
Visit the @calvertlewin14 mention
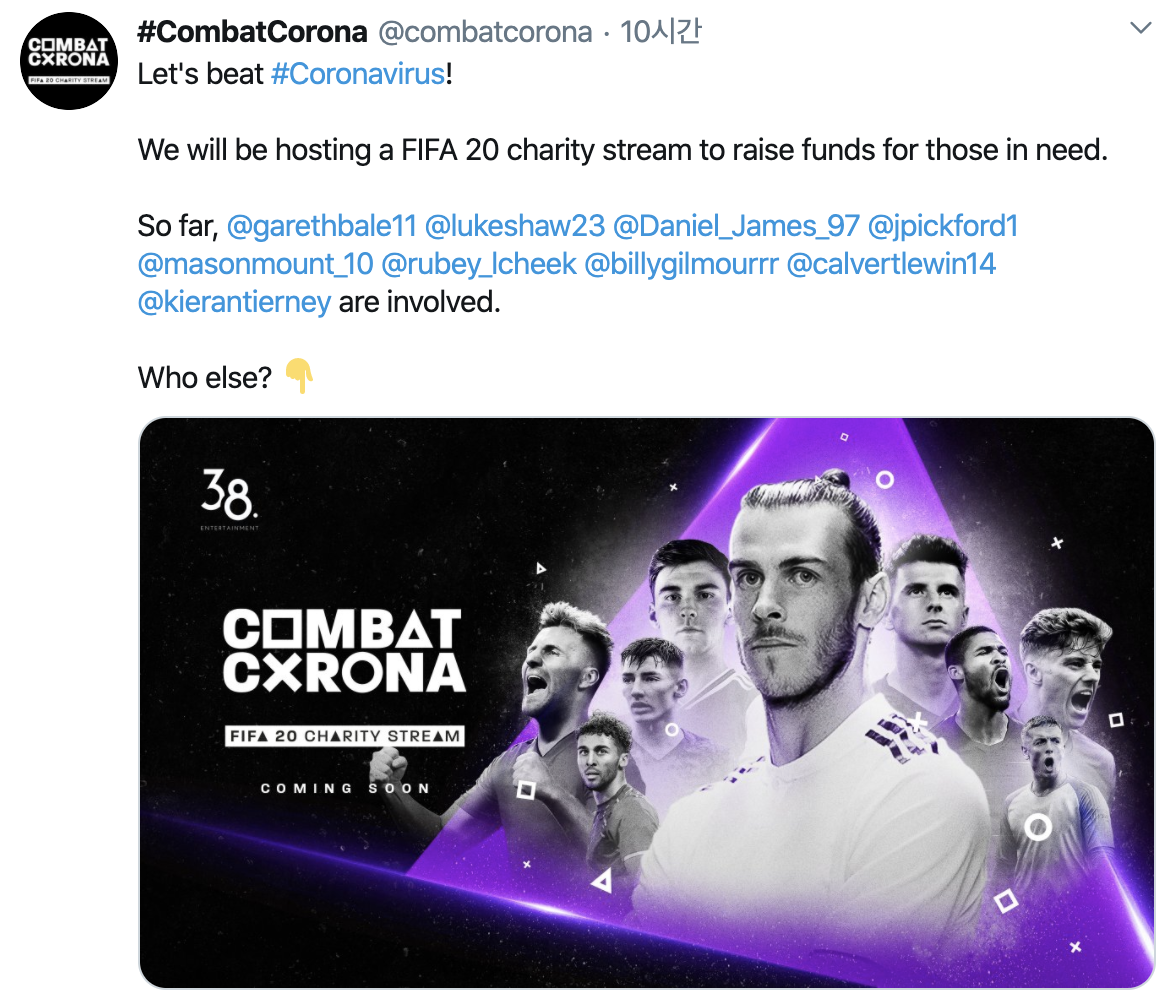tap(892, 264)
